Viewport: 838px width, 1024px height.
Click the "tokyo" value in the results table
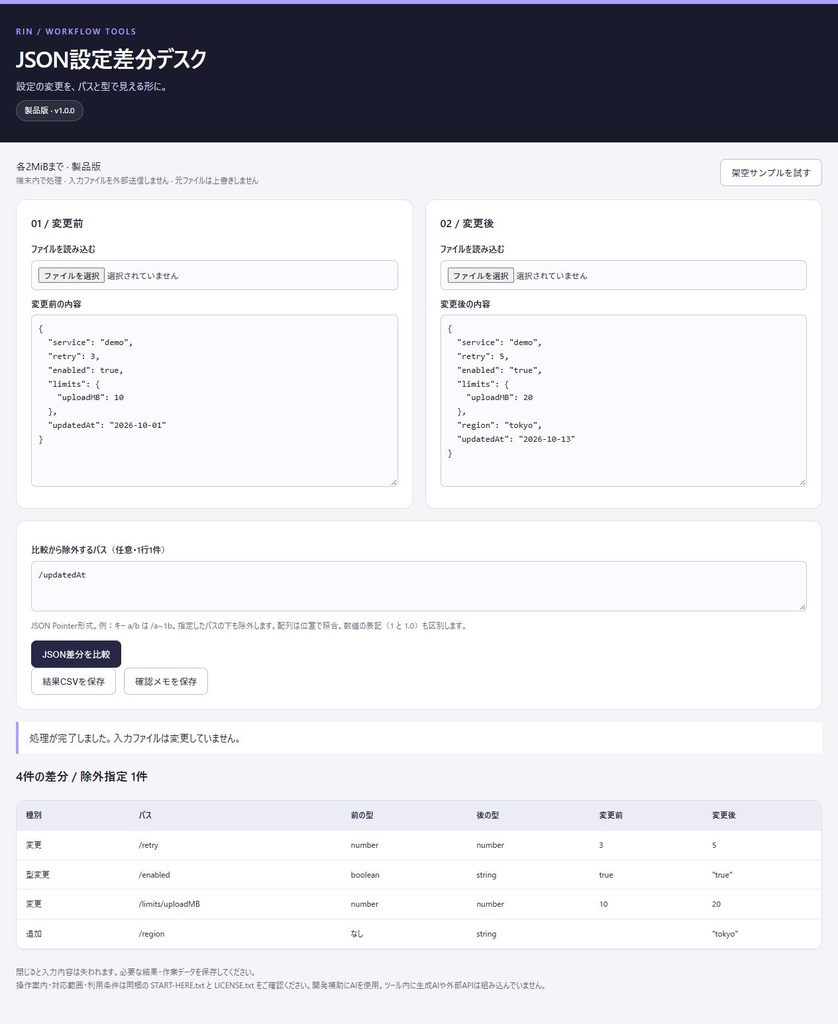(725, 934)
